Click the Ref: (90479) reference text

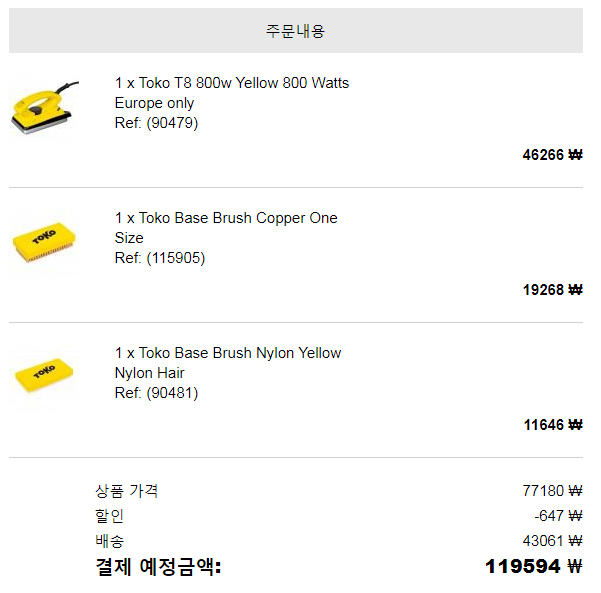tap(156, 123)
